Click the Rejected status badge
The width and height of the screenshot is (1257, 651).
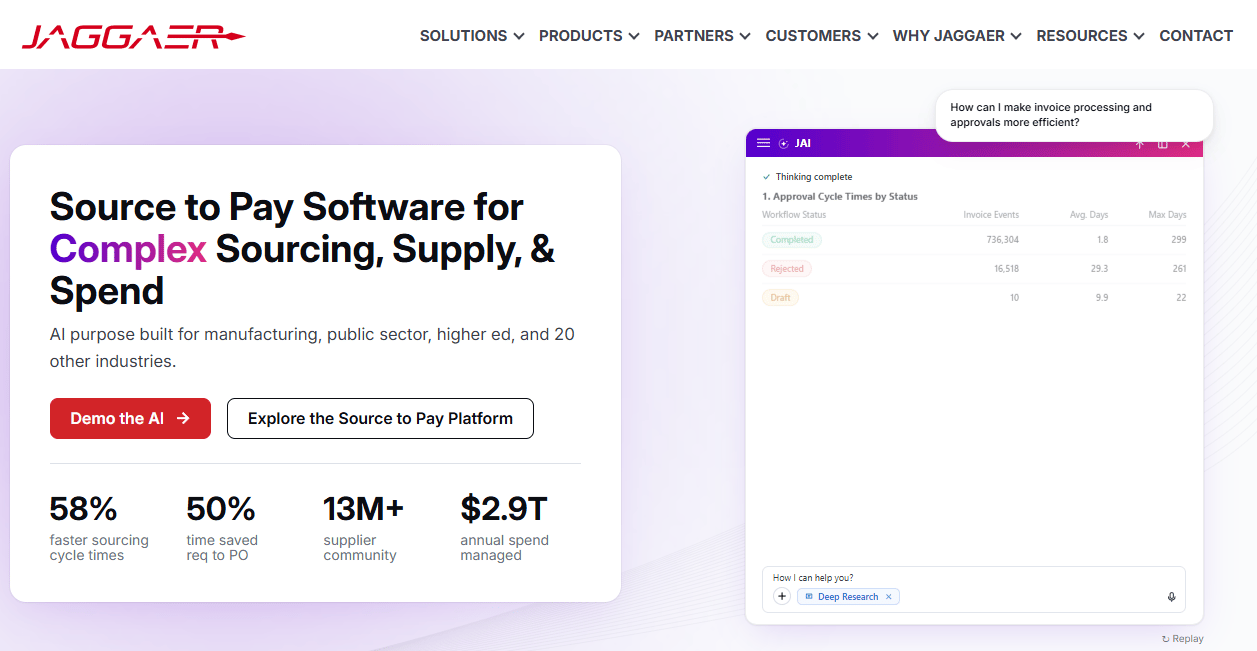tap(787, 269)
